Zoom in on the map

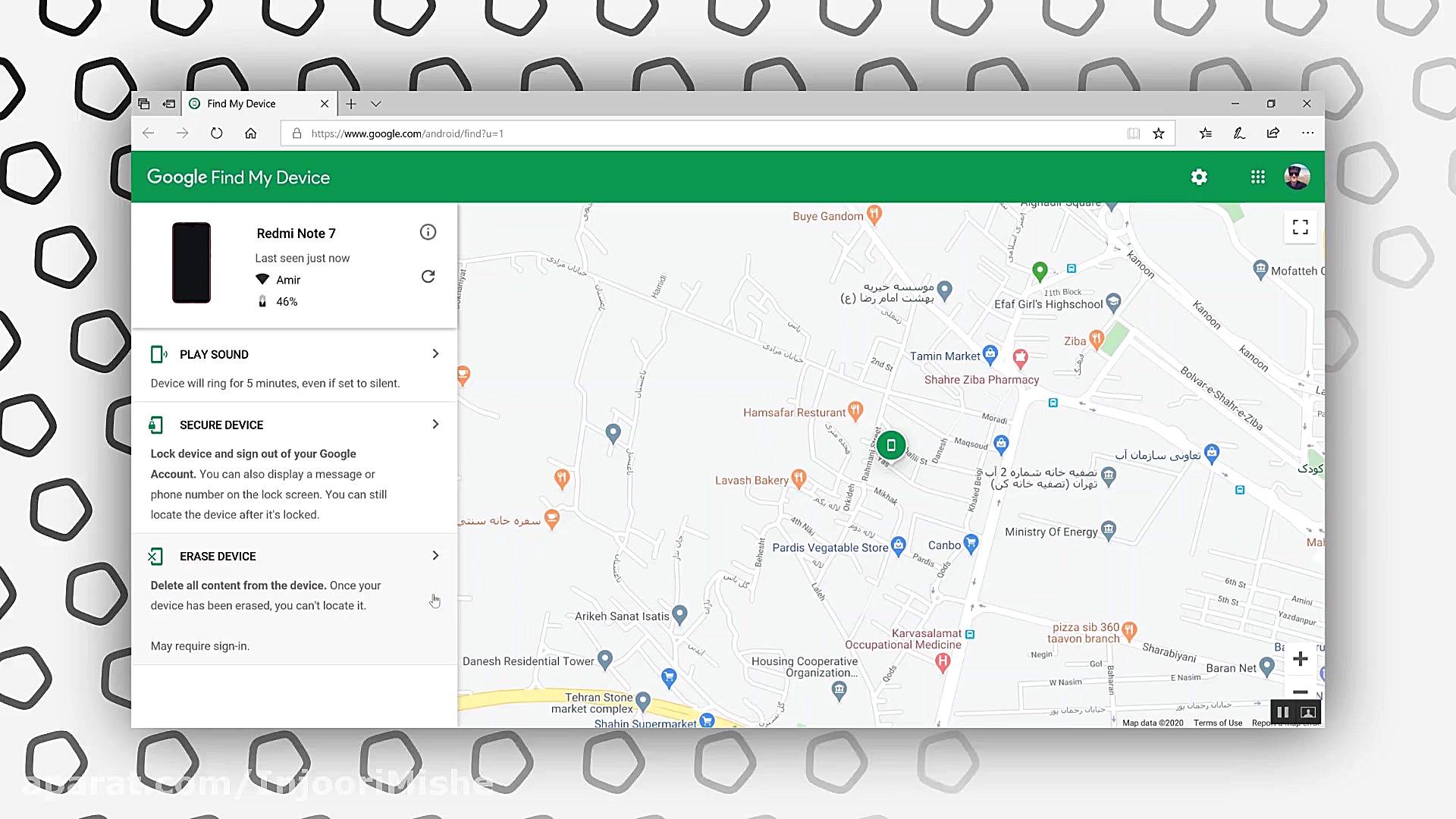(x=1300, y=658)
